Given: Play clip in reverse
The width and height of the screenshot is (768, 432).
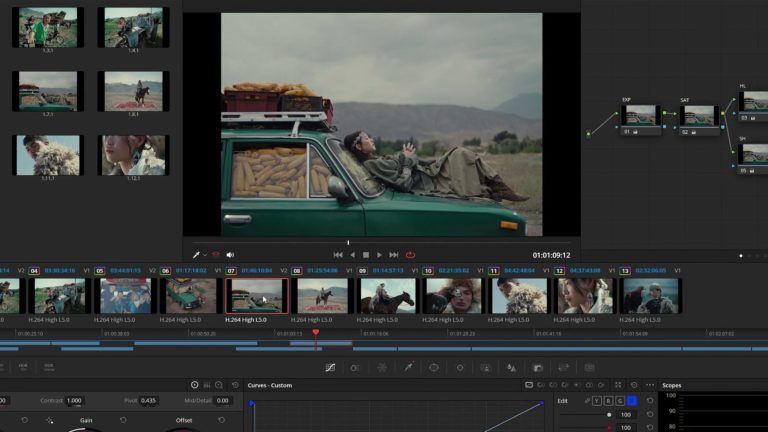Looking at the screenshot, I should 353,255.
